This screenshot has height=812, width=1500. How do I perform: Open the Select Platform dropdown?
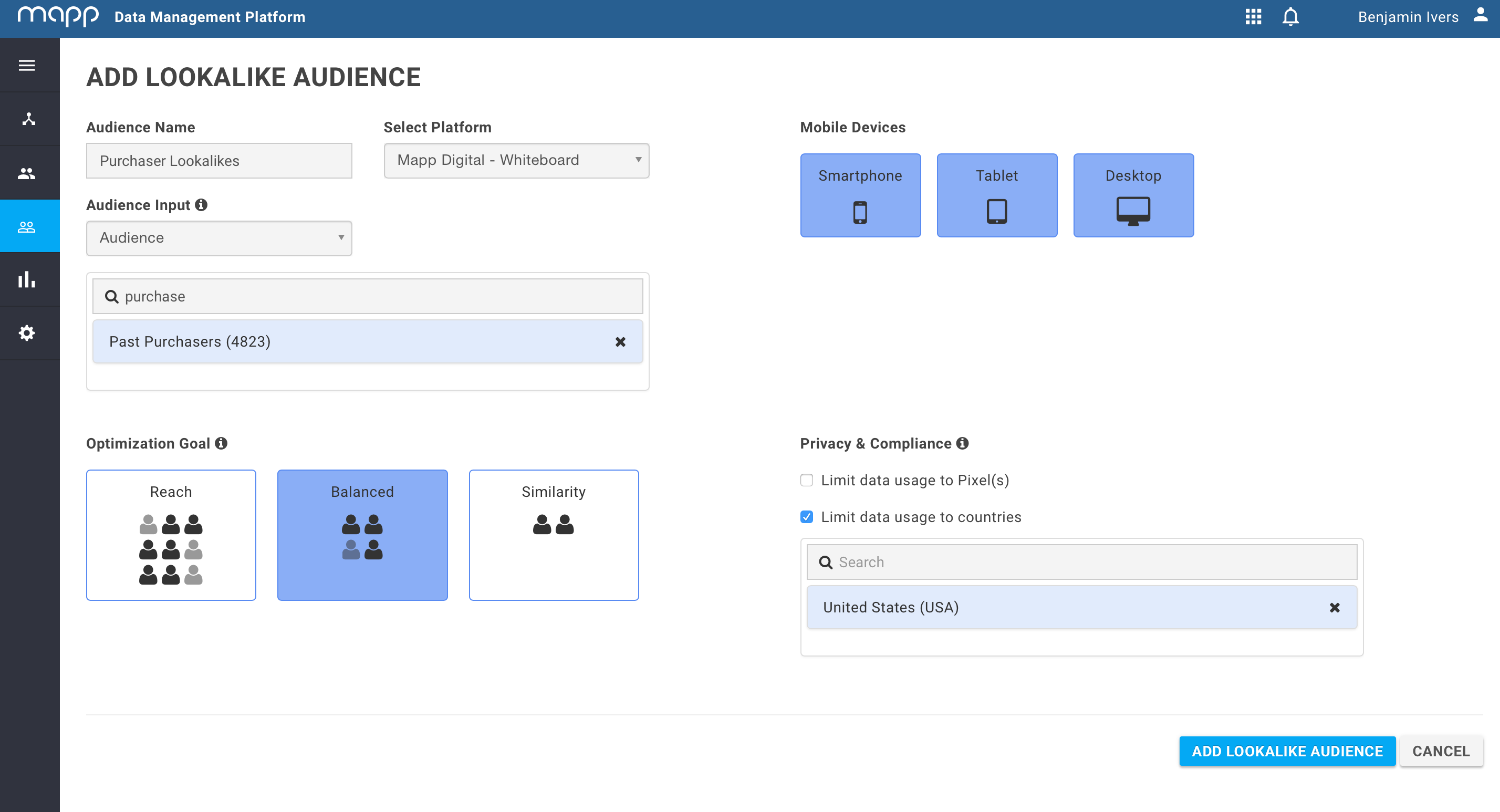point(516,160)
